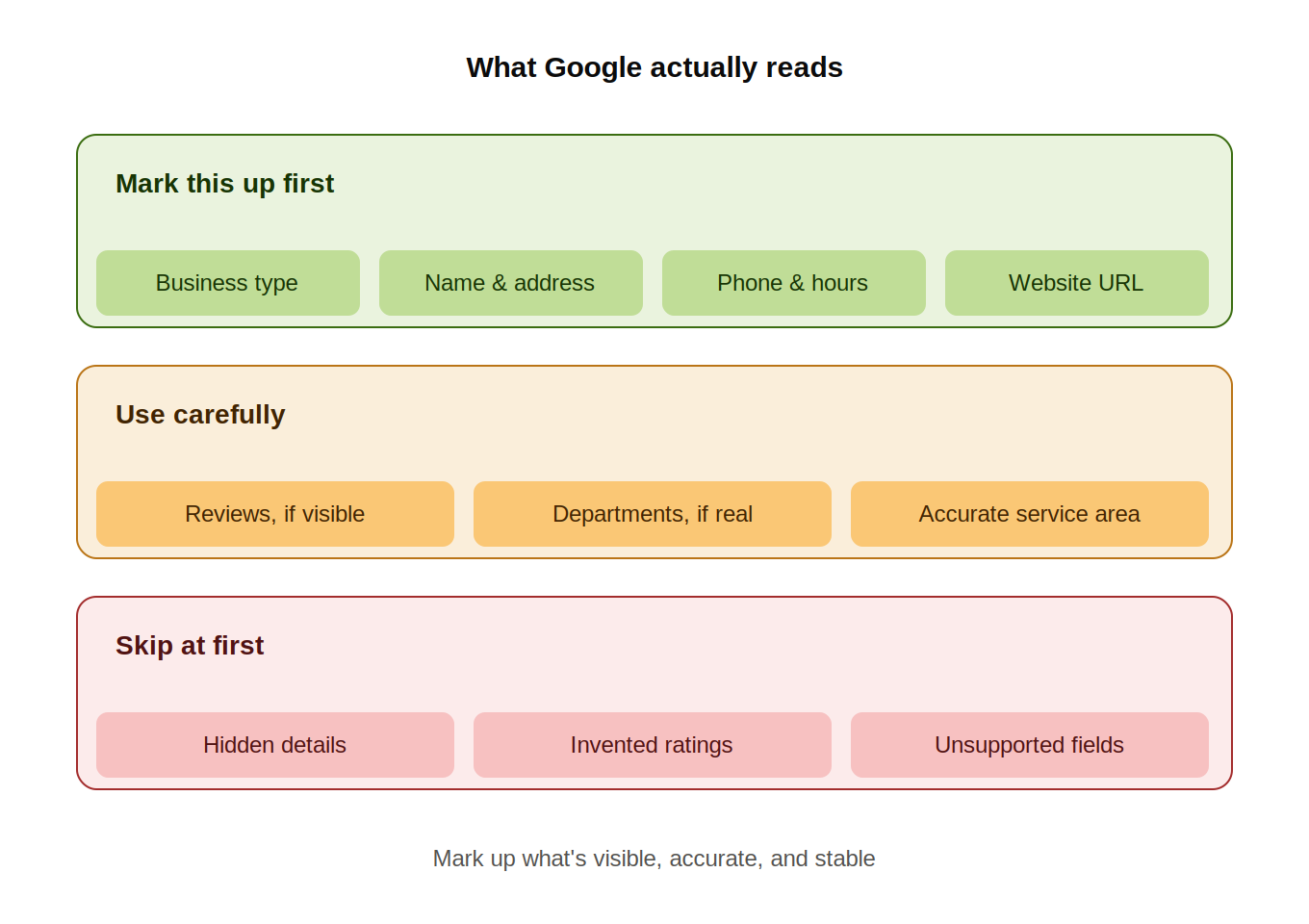Select the Website URL box

click(1077, 283)
